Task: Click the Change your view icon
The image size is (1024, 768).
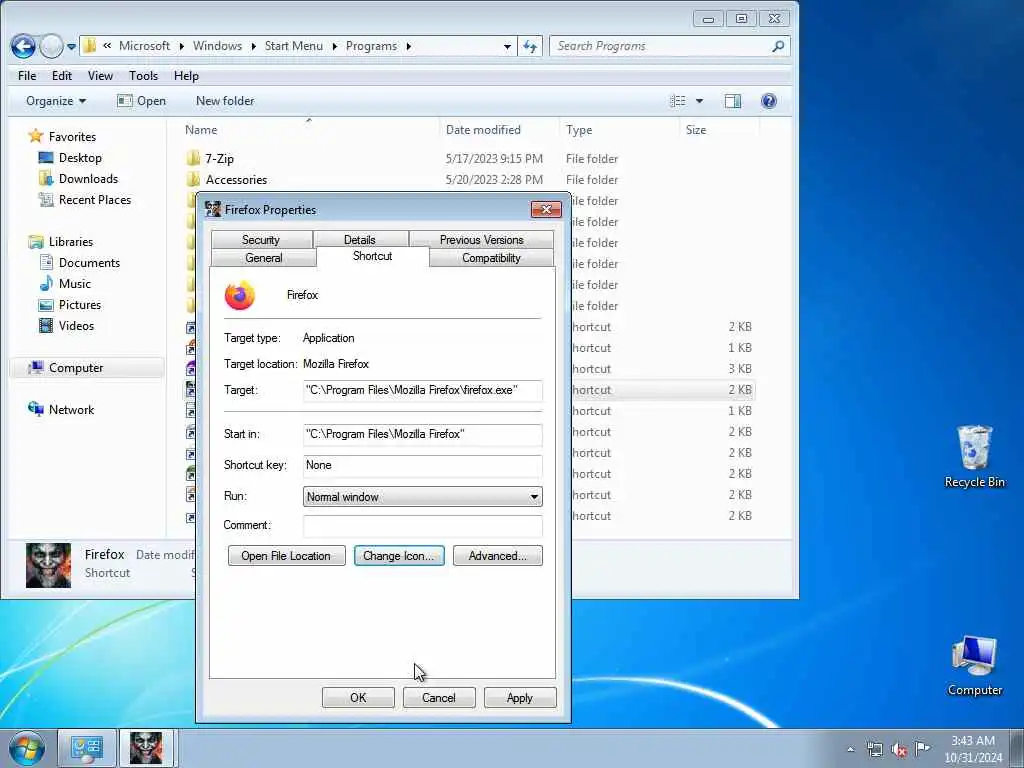Action: click(678, 101)
